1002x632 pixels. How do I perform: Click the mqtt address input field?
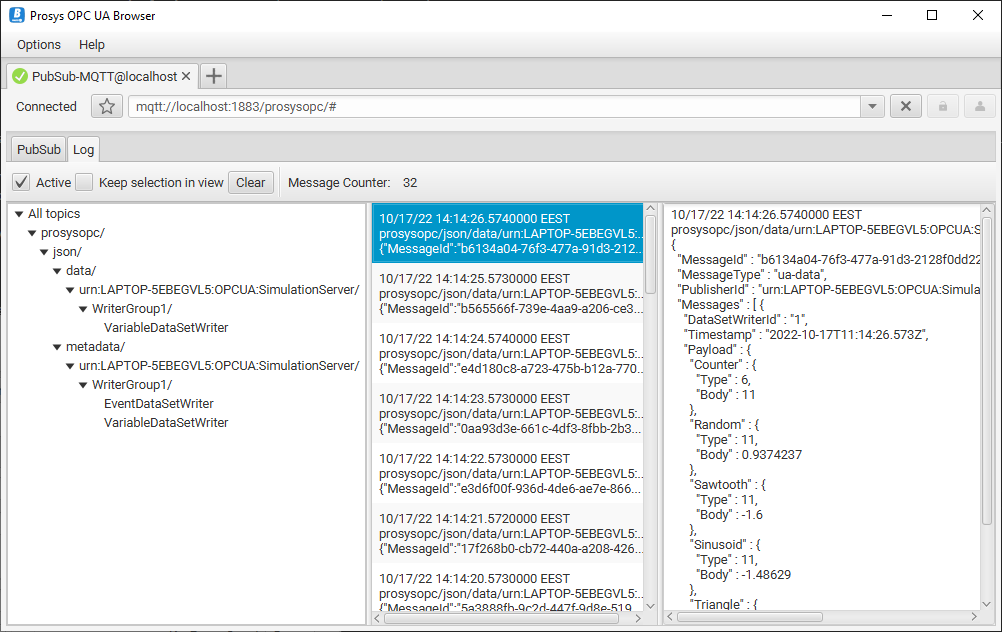point(494,106)
